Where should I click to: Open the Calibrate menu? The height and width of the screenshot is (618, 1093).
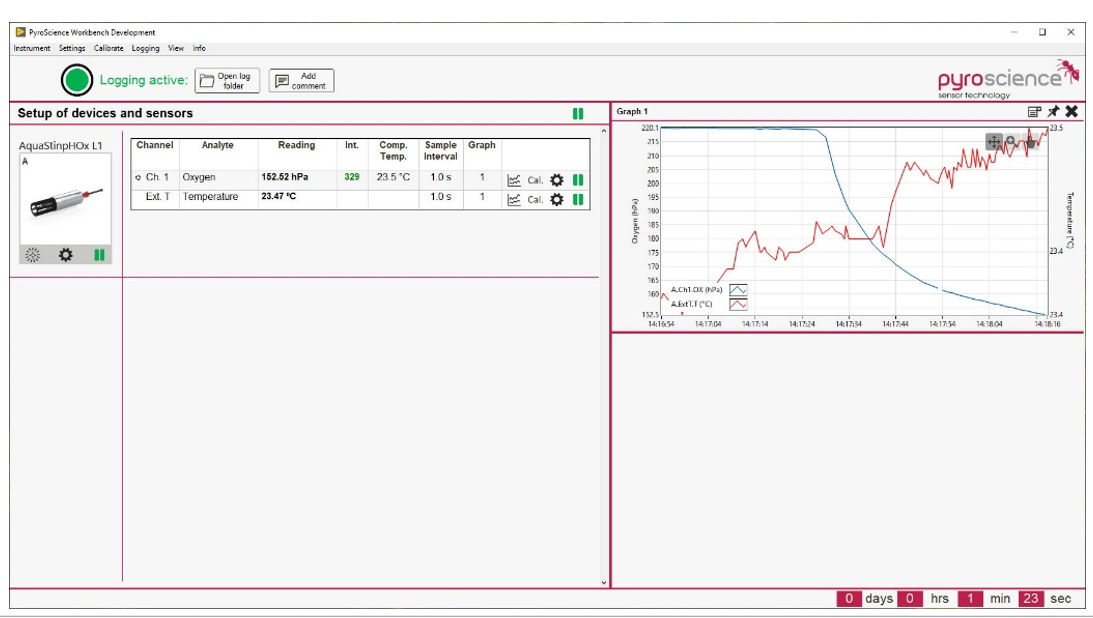109,48
